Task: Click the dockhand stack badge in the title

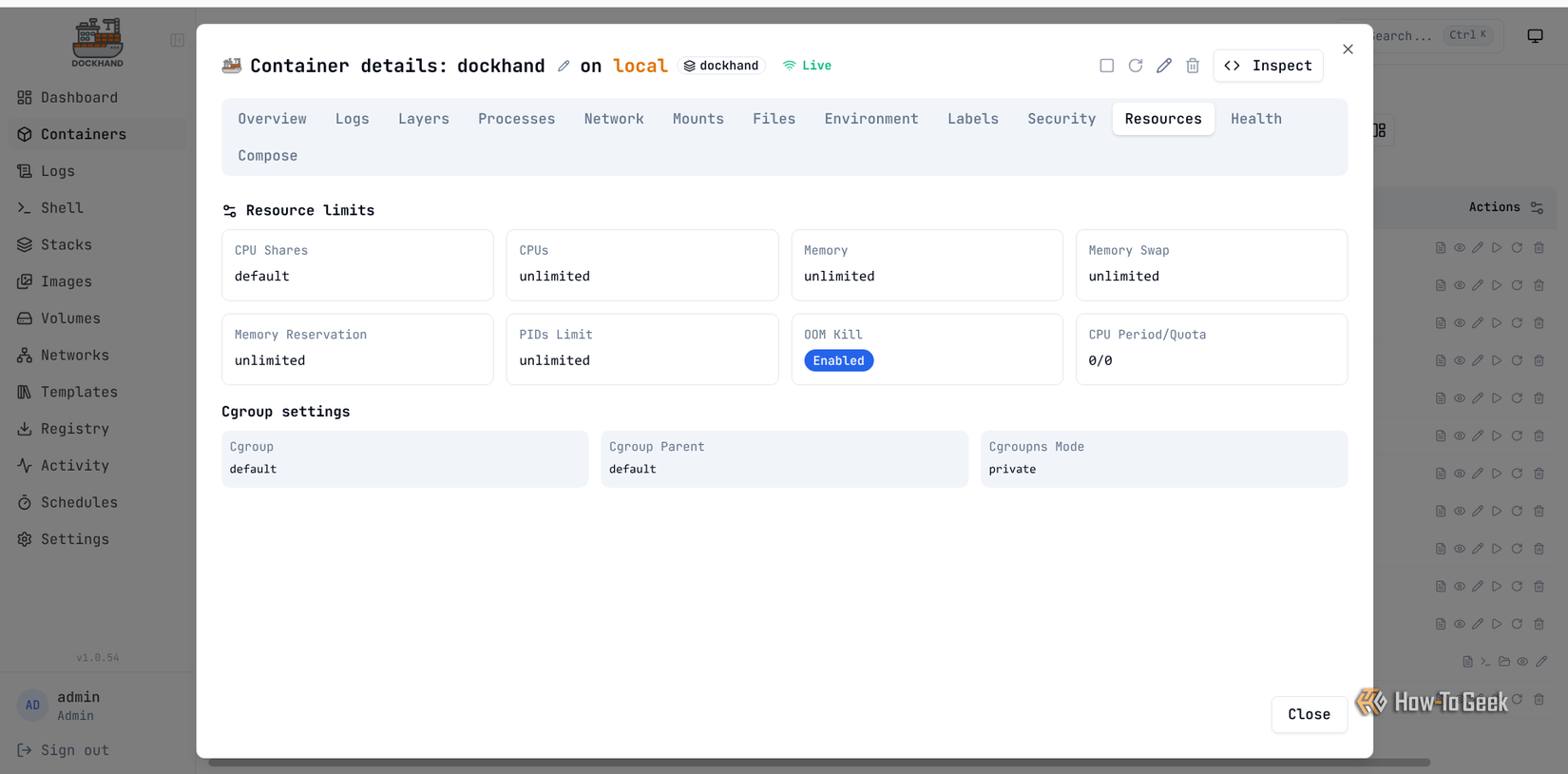Action: pos(722,66)
